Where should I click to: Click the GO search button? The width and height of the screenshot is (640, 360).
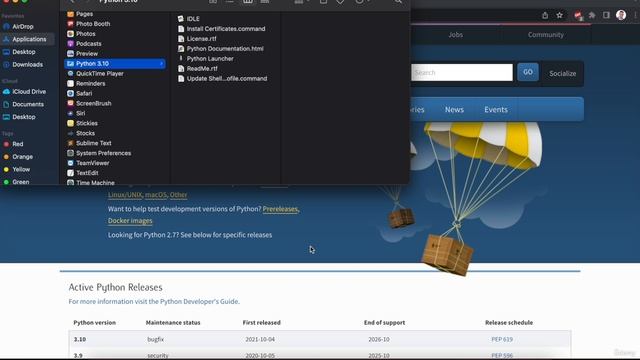pyautogui.click(x=528, y=72)
